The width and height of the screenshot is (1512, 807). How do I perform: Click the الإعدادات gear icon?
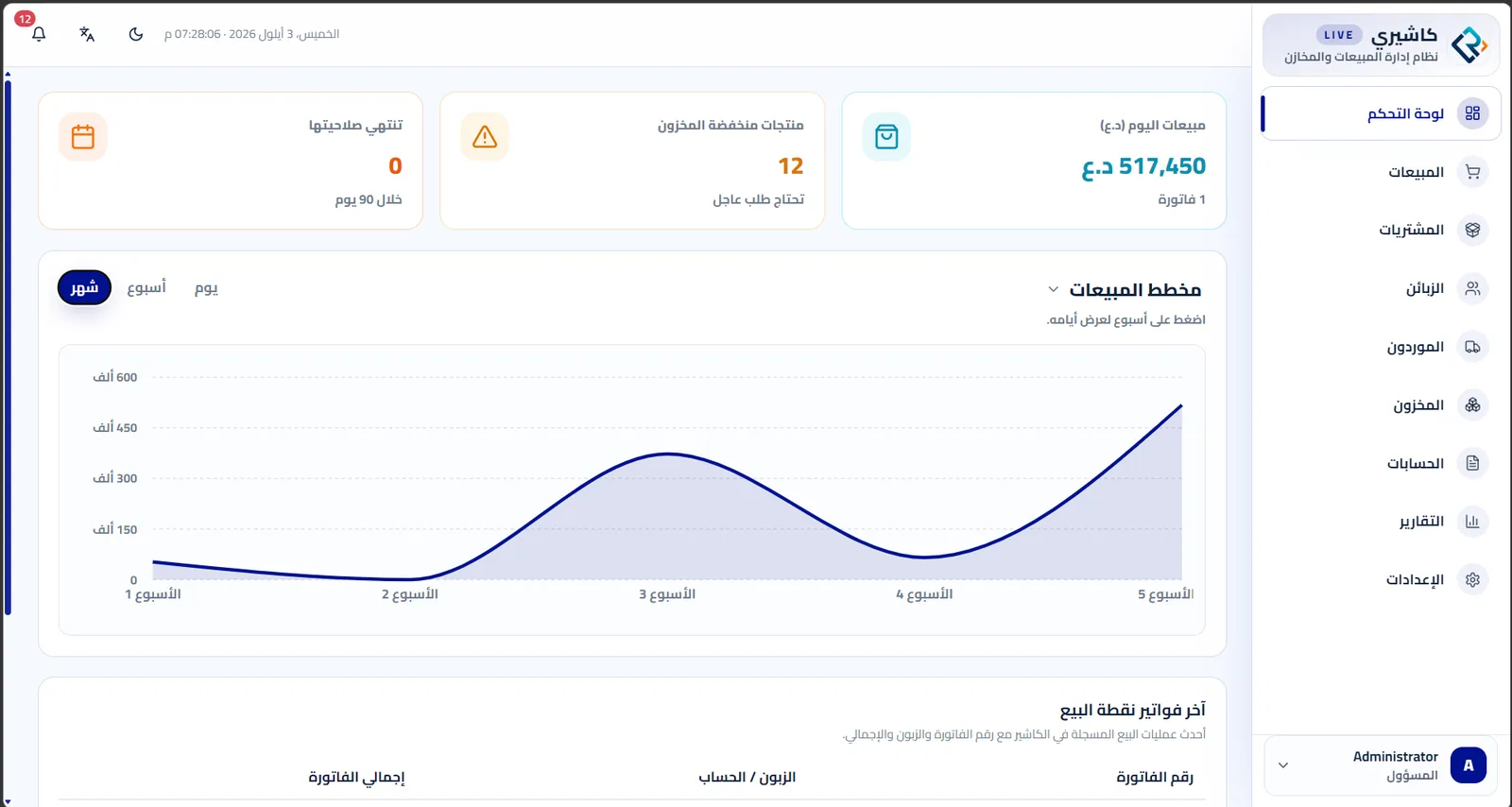(x=1472, y=580)
